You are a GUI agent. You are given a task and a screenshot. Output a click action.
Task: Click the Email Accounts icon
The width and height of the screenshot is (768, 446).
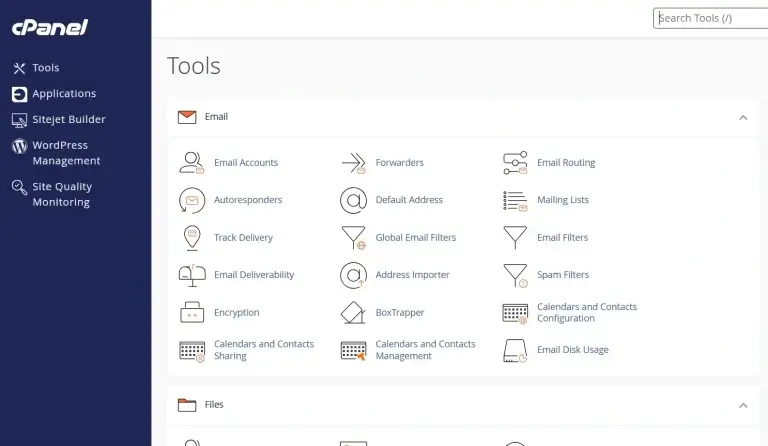click(x=191, y=163)
